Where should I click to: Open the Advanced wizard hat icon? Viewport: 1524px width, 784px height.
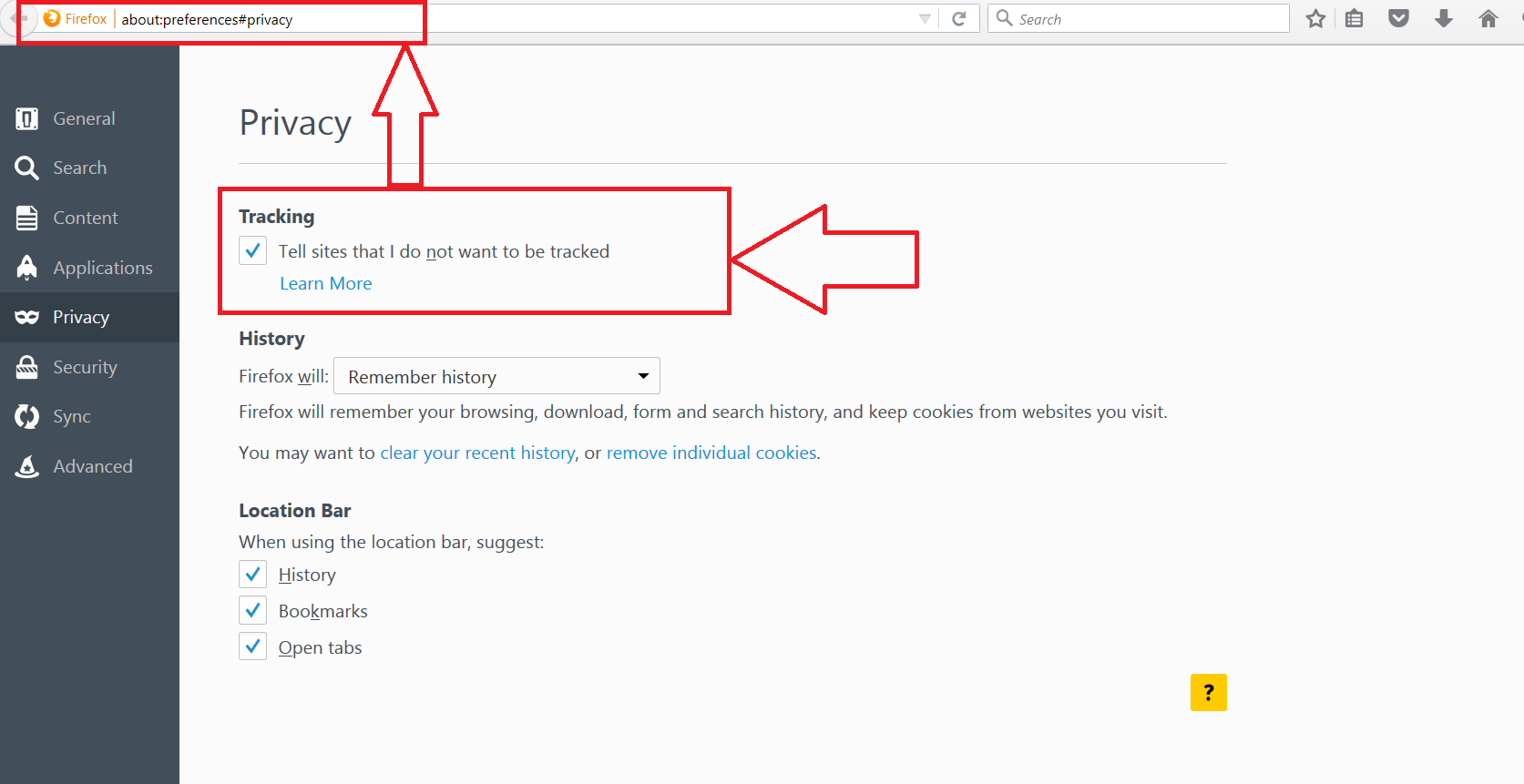click(x=27, y=466)
